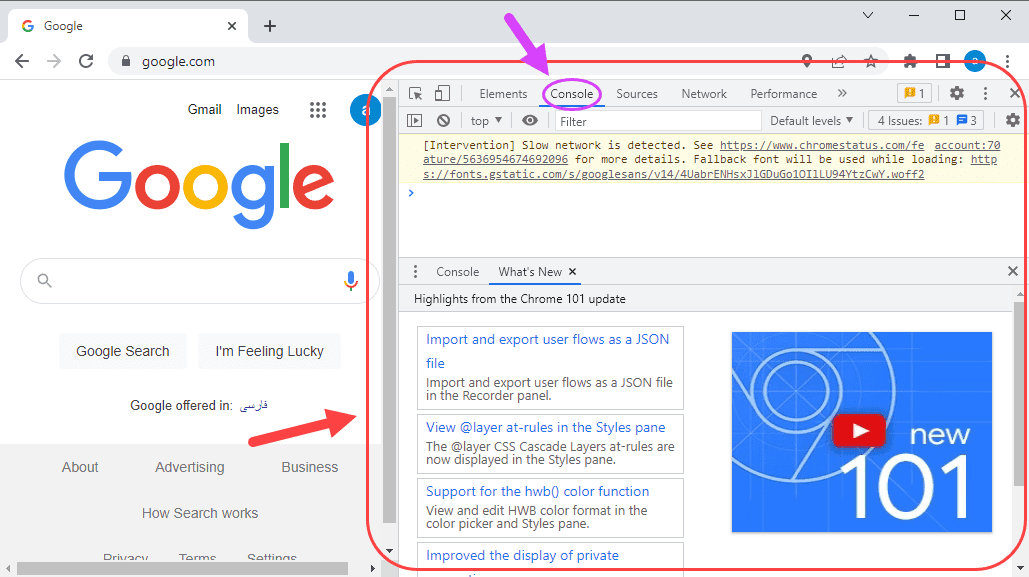This screenshot has height=577, width=1029.
Task: Open 'Support for the hwb() color function' link
Action: pyautogui.click(x=537, y=492)
